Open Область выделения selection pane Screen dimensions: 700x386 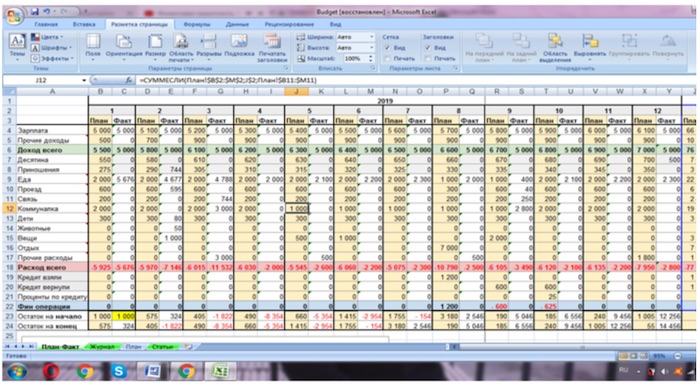tap(555, 47)
